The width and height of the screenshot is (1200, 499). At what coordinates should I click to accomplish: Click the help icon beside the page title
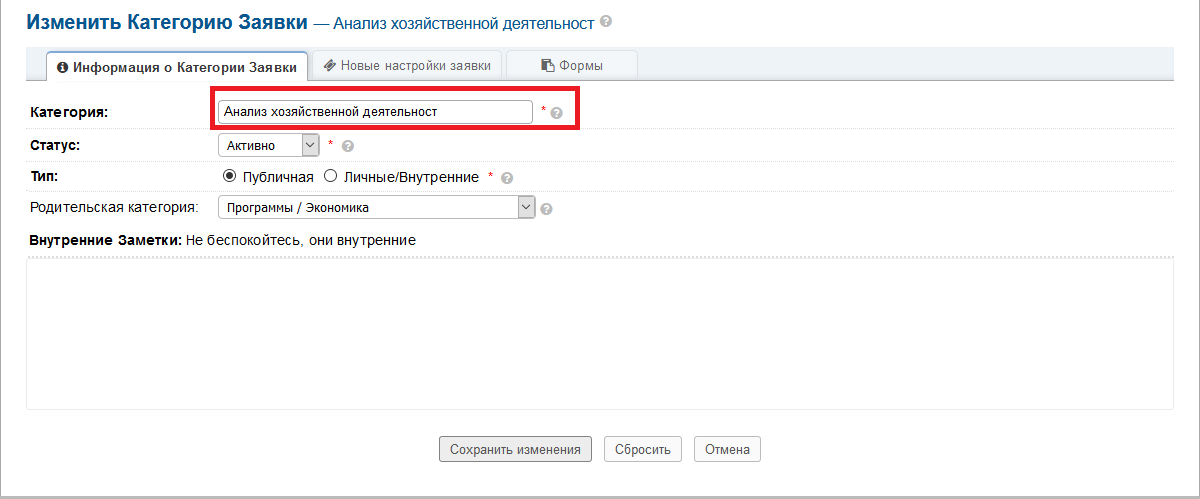[x=606, y=21]
